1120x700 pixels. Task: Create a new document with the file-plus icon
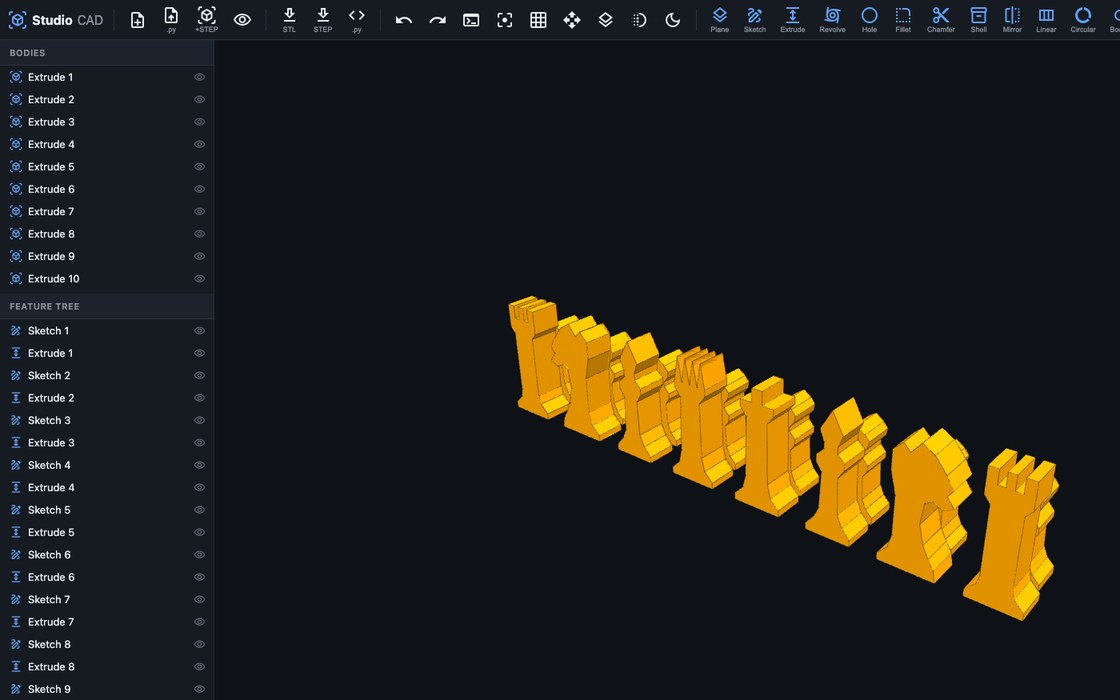pyautogui.click(x=137, y=20)
